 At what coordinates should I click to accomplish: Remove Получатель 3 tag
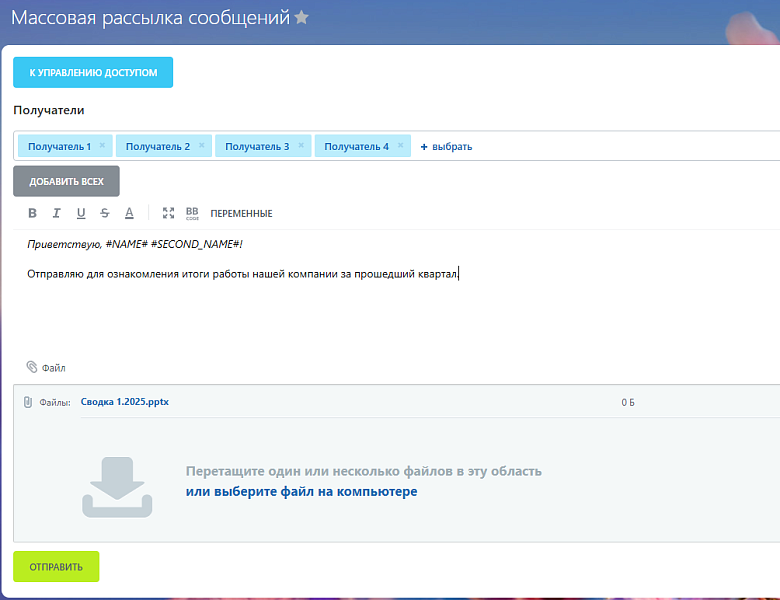pyautogui.click(x=301, y=145)
